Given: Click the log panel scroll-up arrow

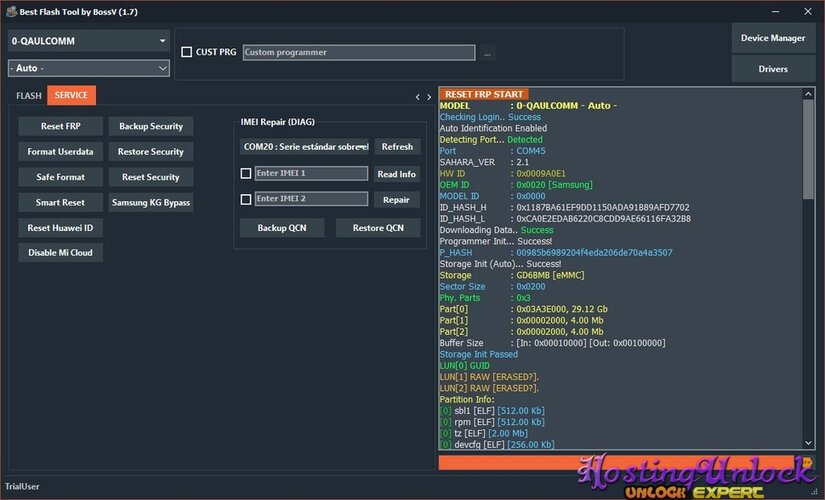Looking at the screenshot, I should coord(809,94).
